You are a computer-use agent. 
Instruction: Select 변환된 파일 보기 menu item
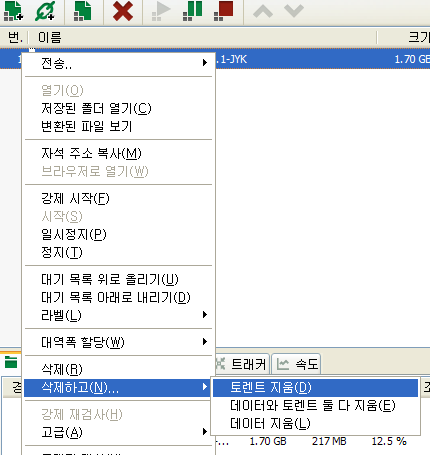[x=118, y=126]
